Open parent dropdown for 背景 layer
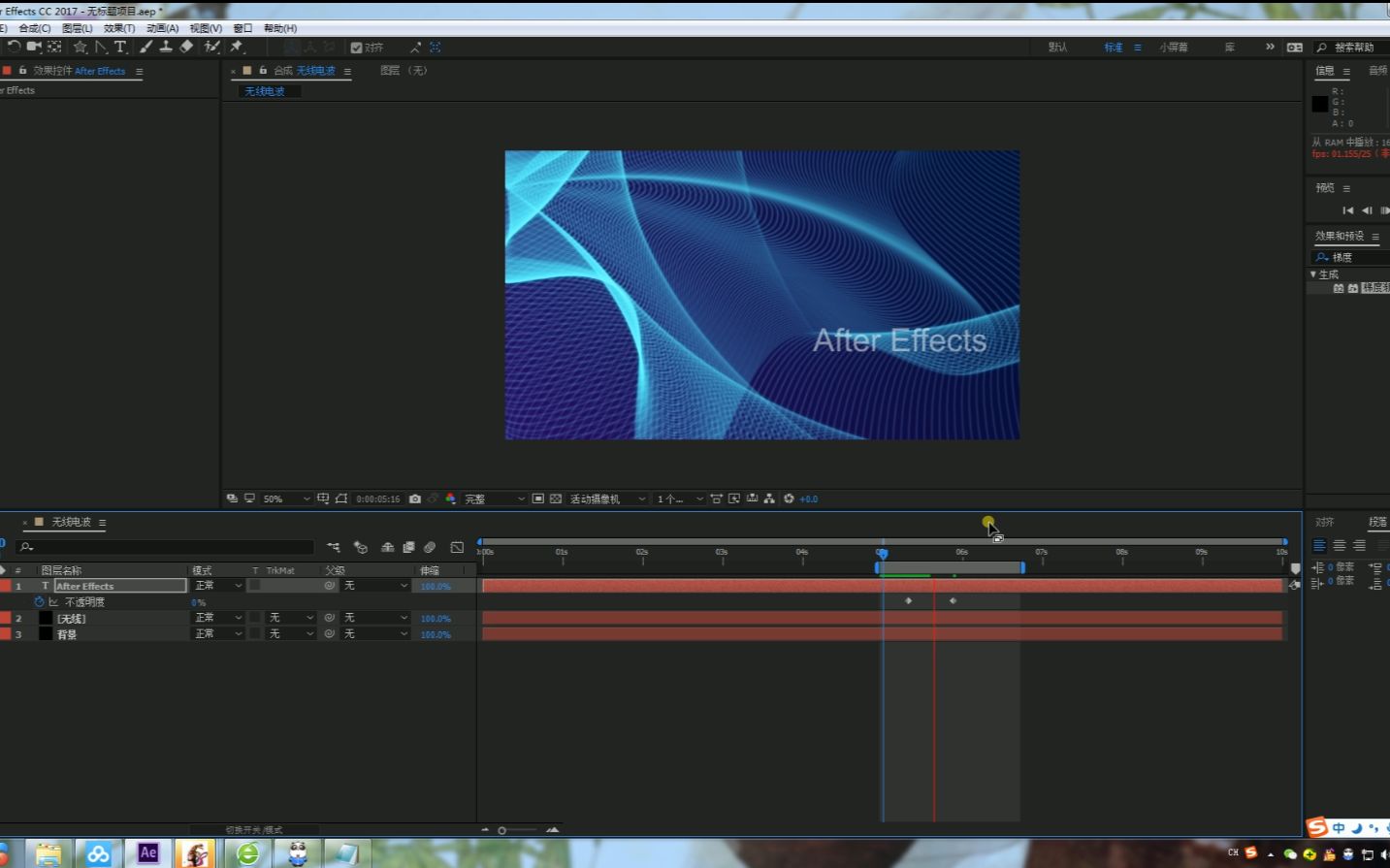The width and height of the screenshot is (1390, 868). [x=376, y=634]
